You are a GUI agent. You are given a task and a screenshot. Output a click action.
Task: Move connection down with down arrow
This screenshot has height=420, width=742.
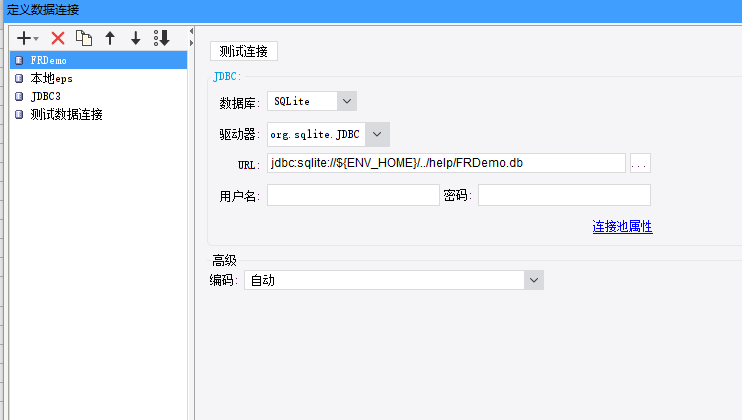[x=136, y=38]
